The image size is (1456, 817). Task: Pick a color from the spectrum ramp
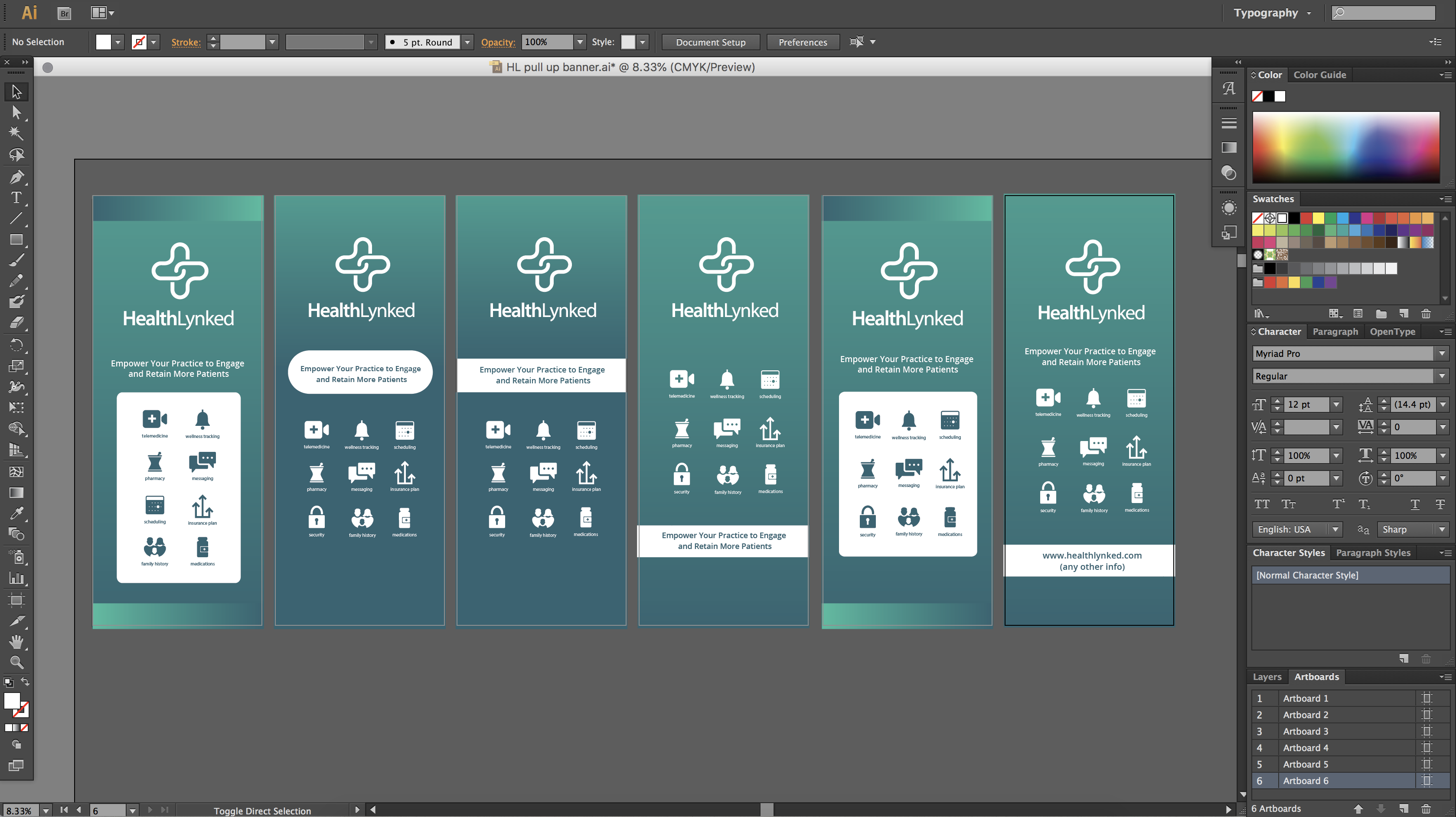coord(1346,147)
